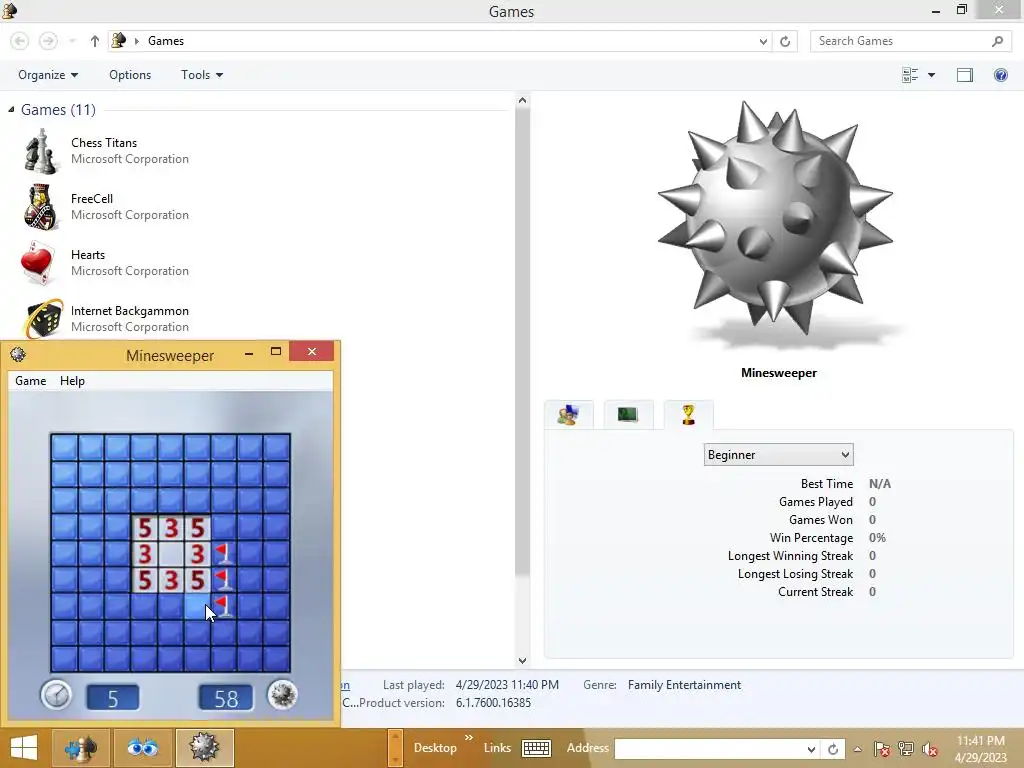
Task: Click the elapsed time value 5
Action: click(x=112, y=698)
